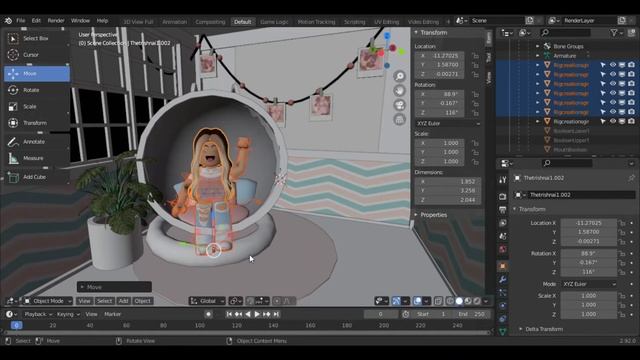Choose the Transform tool
Screen dimensions: 640x360
(x=37, y=123)
